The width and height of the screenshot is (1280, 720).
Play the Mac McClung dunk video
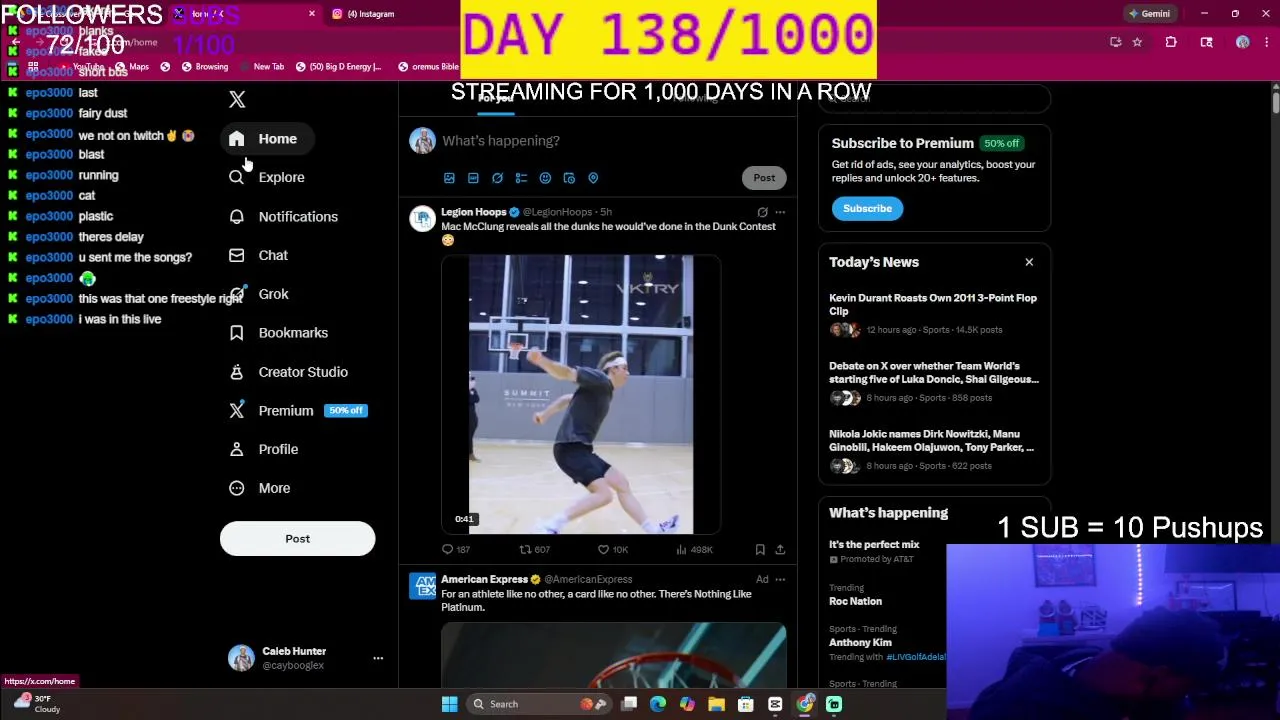[581, 395]
